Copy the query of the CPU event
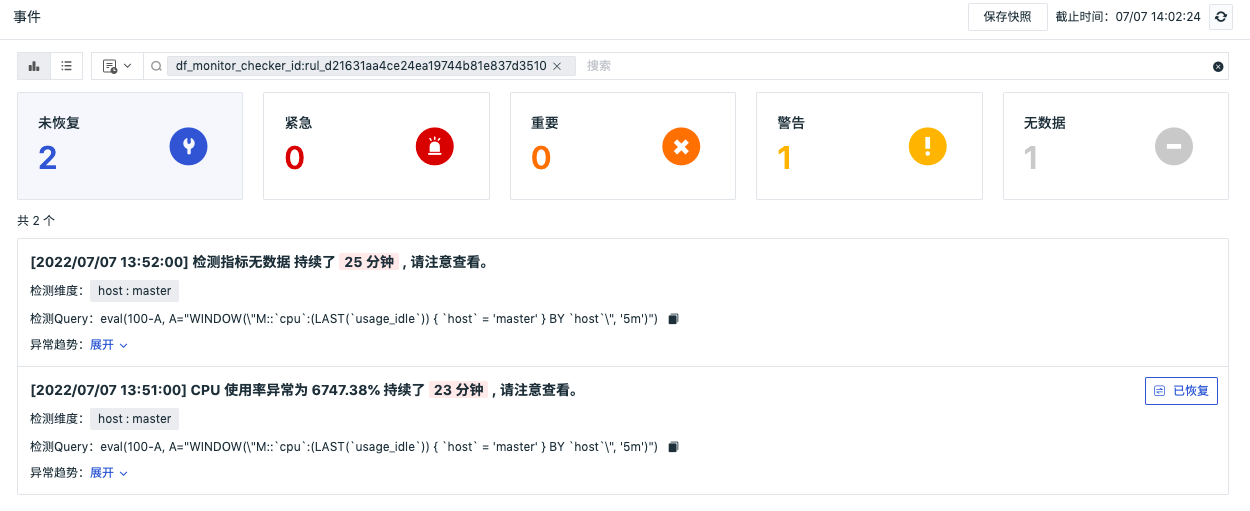 (x=673, y=446)
